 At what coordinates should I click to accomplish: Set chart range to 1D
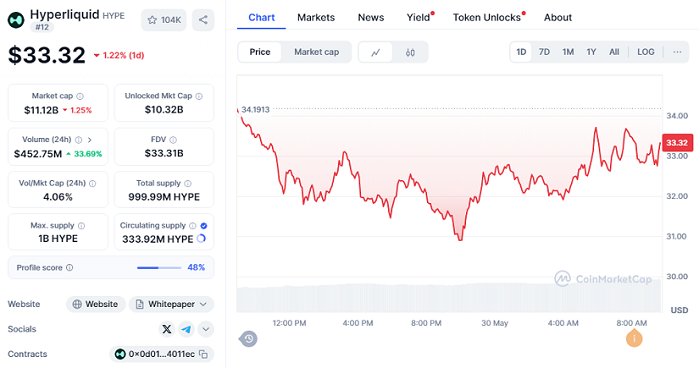(x=521, y=52)
